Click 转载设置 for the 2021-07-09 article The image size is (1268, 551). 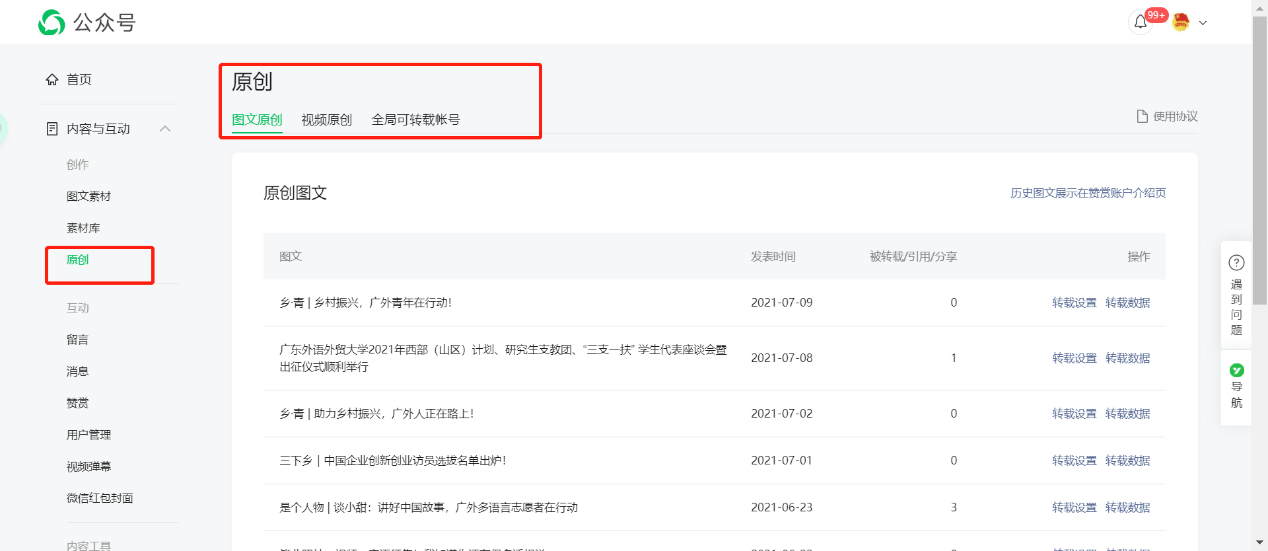tap(1074, 303)
